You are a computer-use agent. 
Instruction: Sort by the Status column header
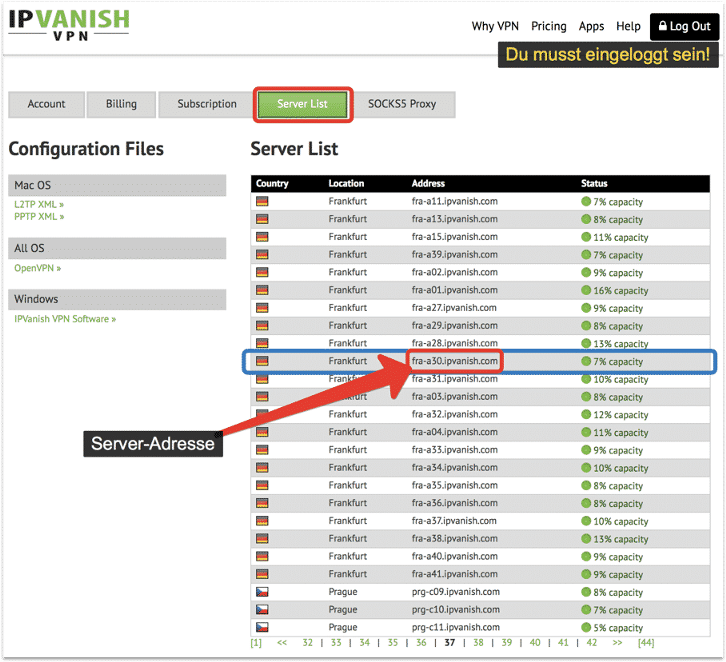(x=594, y=184)
